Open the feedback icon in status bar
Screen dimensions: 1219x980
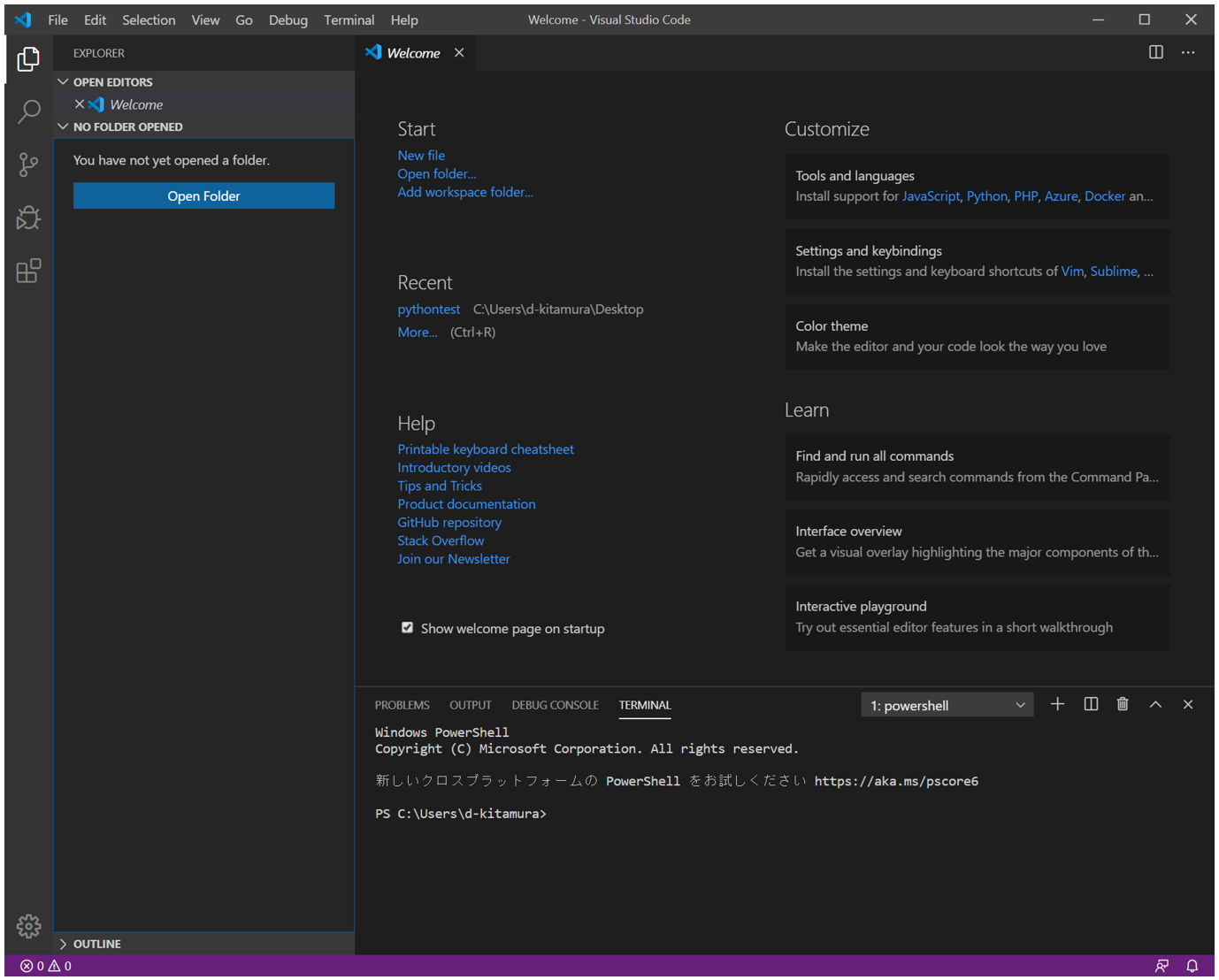[1161, 966]
